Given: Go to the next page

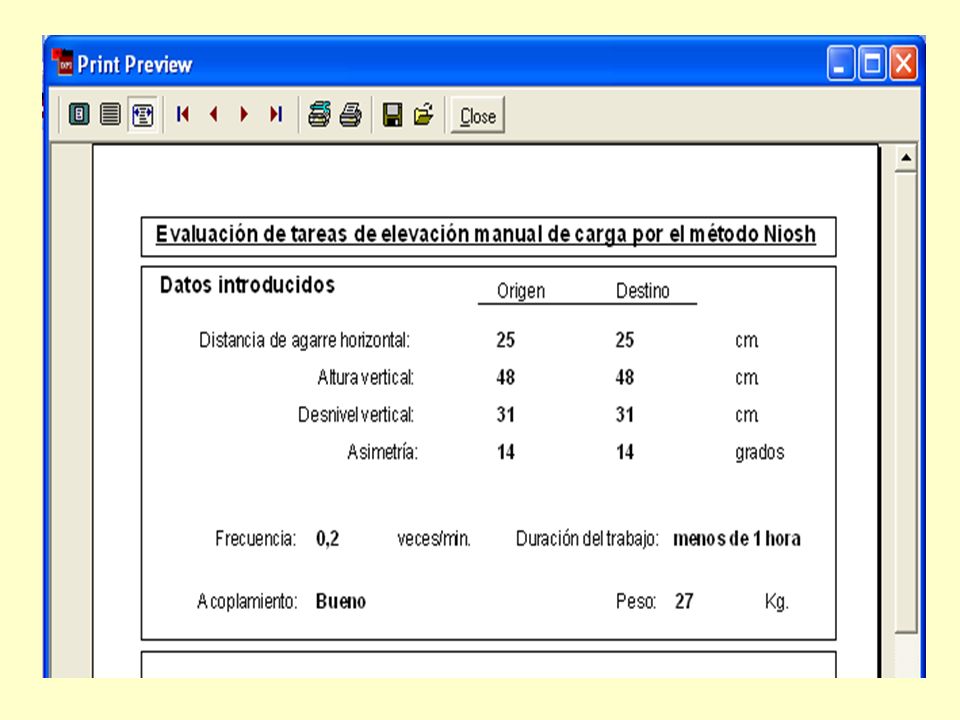Looking at the screenshot, I should pos(244,114).
